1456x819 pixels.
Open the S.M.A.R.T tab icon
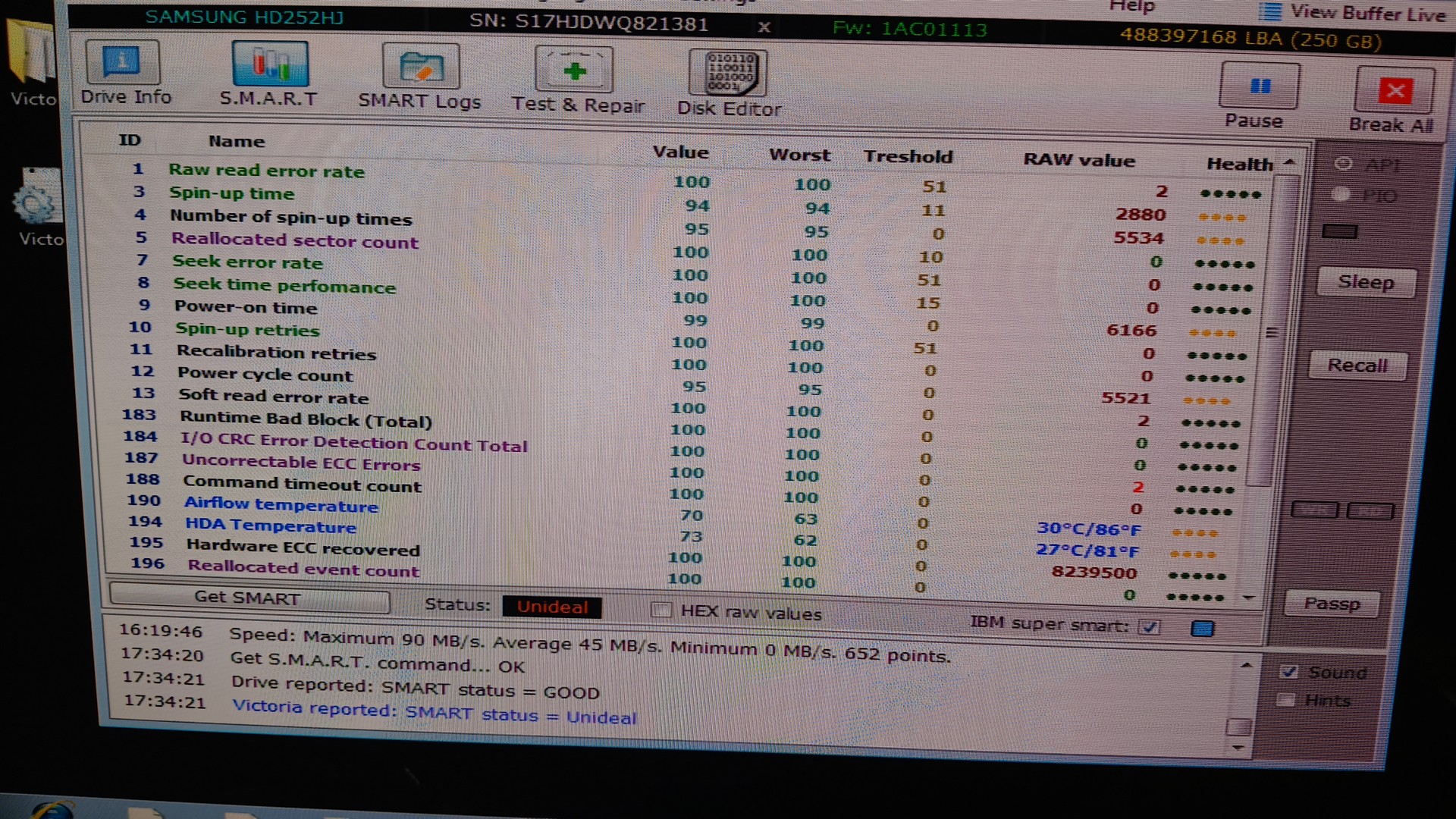[x=269, y=74]
